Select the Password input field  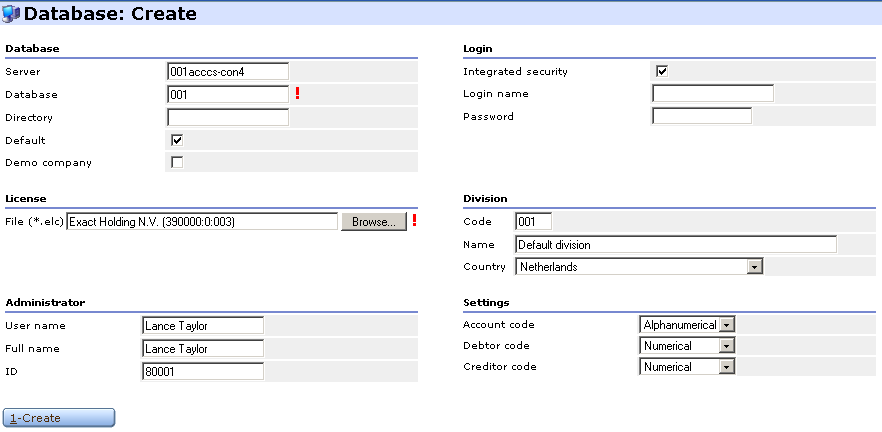(x=702, y=116)
